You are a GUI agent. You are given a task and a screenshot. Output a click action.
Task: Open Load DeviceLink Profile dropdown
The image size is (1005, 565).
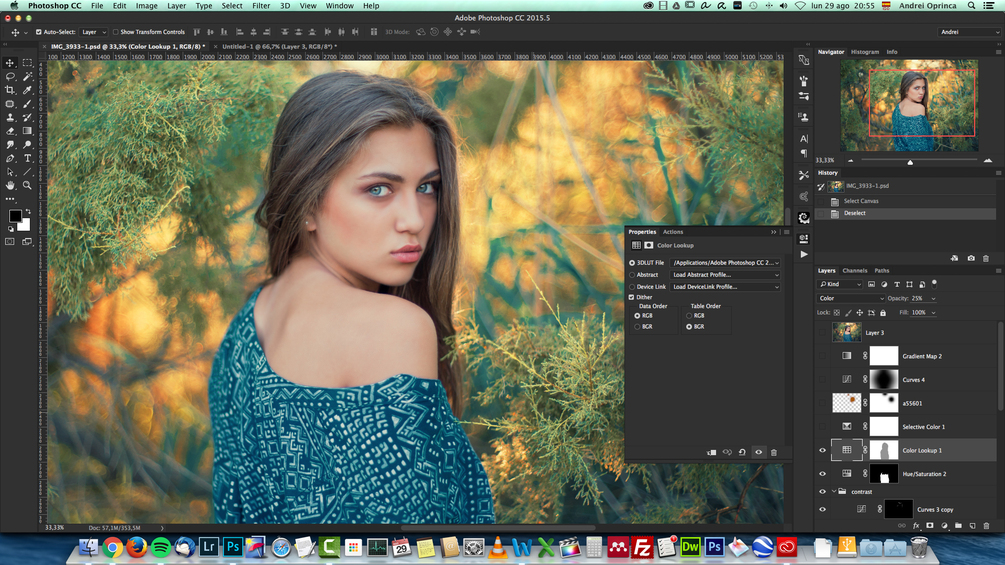[726, 287]
